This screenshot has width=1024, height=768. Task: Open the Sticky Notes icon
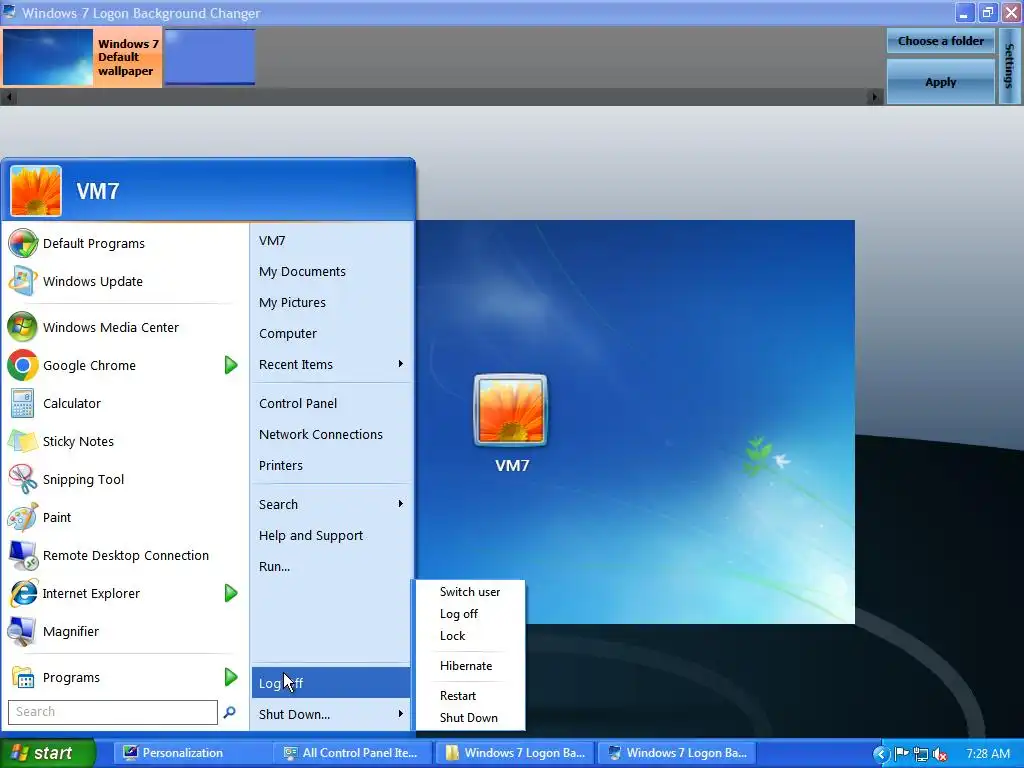click(23, 441)
